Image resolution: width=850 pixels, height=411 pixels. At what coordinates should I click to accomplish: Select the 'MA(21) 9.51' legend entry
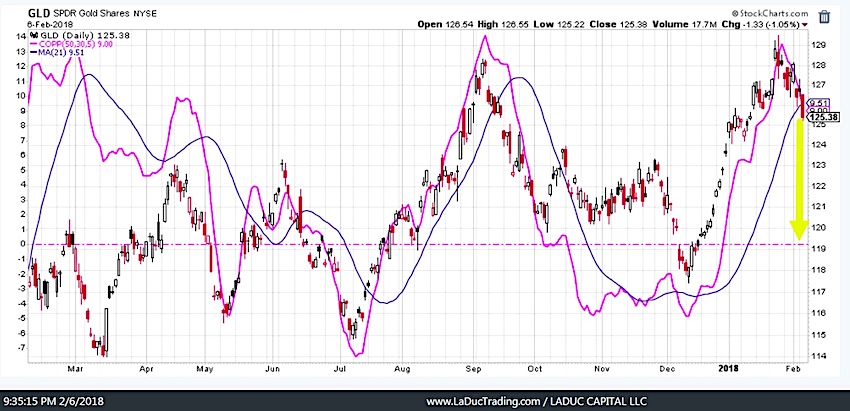57,52
